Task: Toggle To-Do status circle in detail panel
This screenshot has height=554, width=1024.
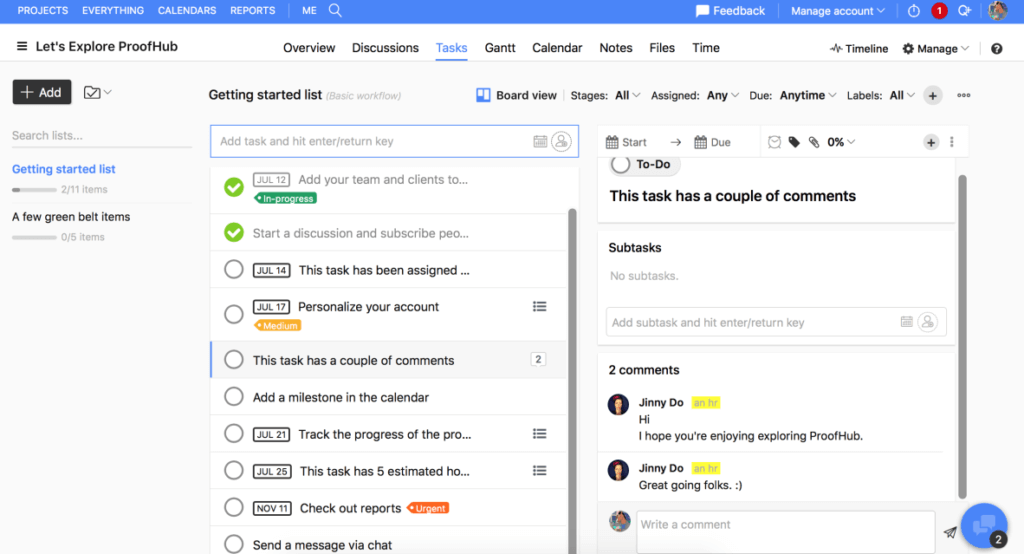Action: point(621,164)
